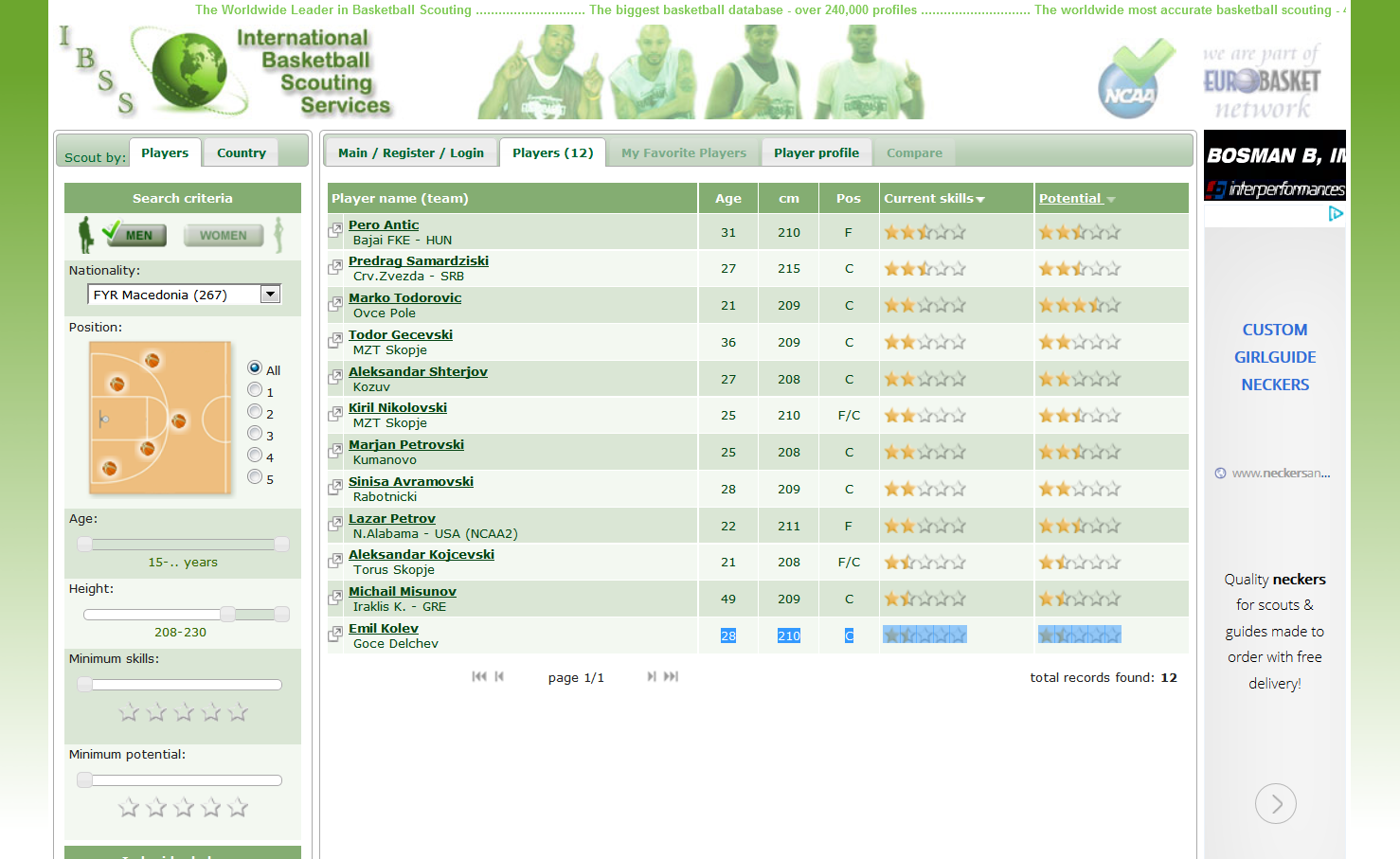Viewport: 1400px width, 859px height.
Task: Select the WOMEN gender button
Action: click(x=223, y=235)
